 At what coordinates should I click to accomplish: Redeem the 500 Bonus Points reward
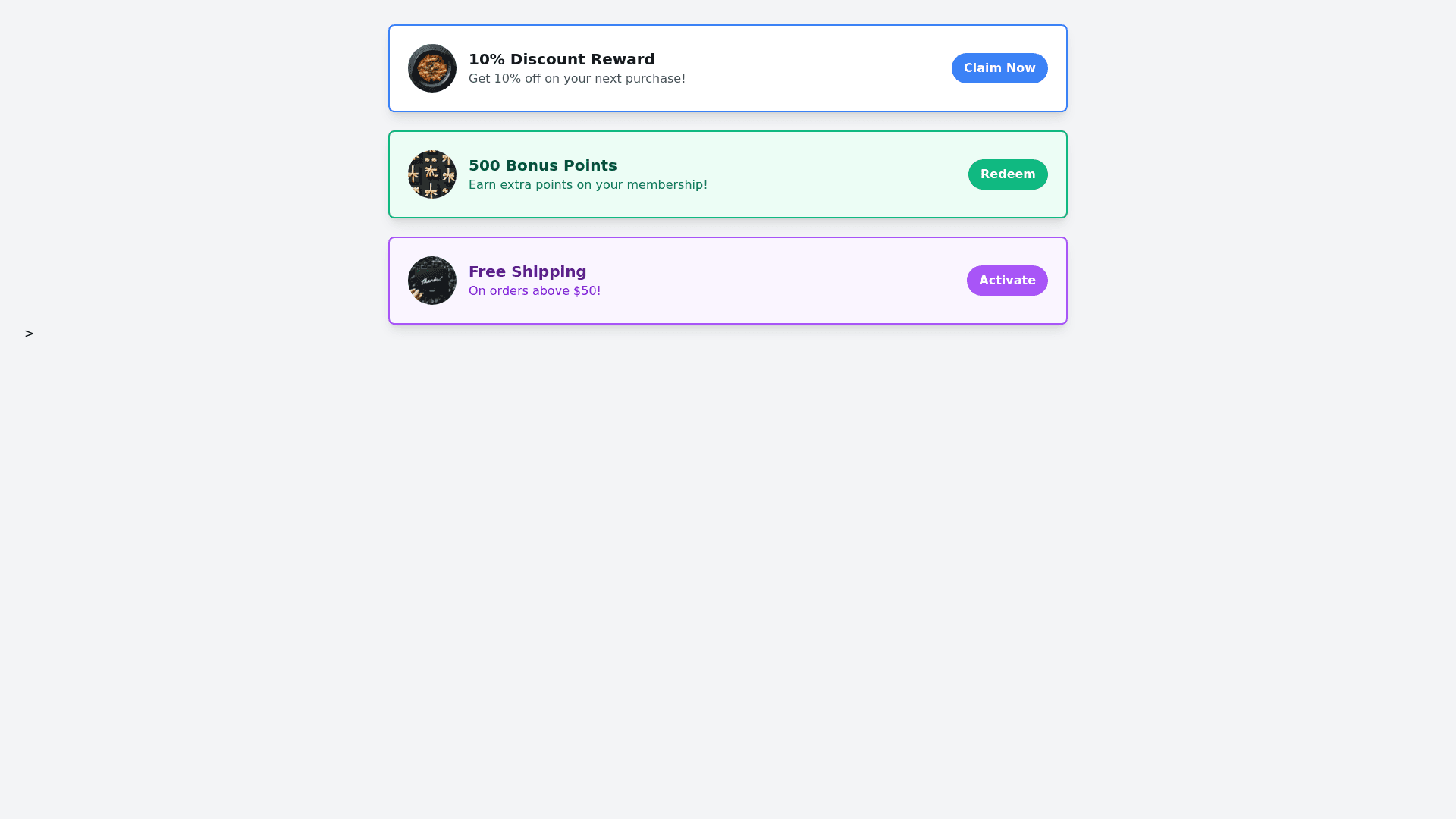point(1007,174)
